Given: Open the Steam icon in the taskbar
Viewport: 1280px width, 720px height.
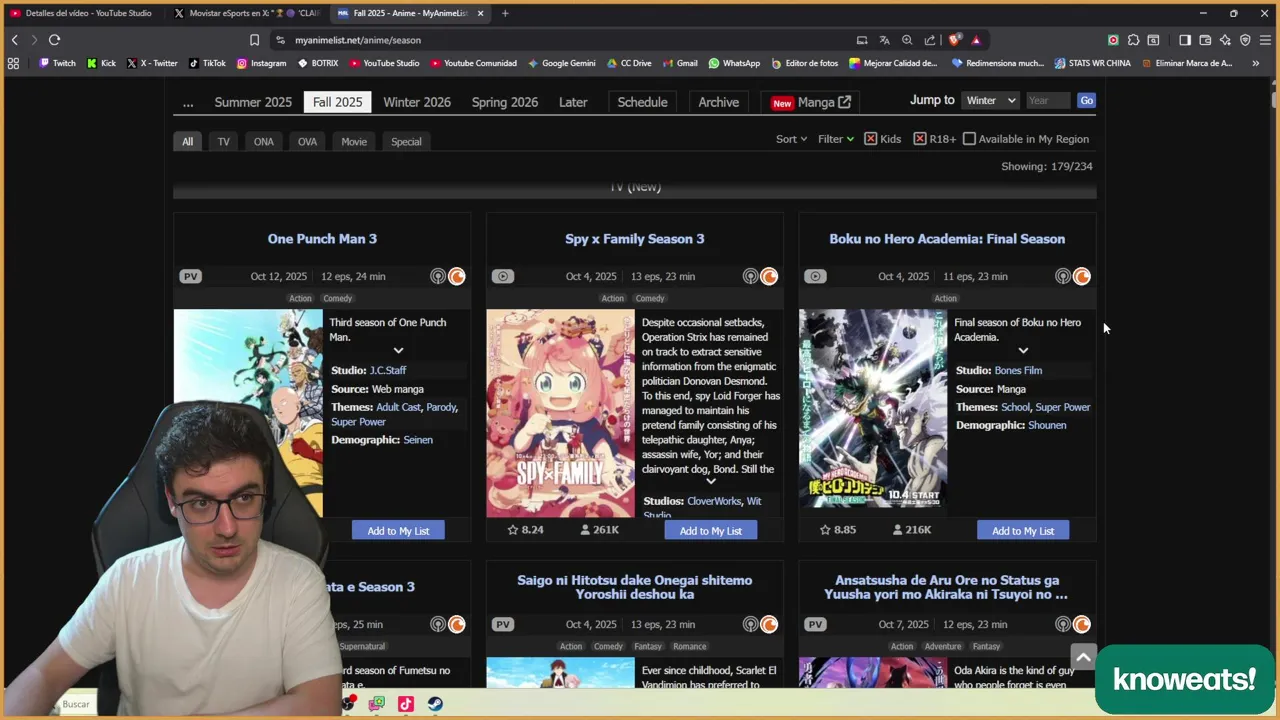Looking at the screenshot, I should pyautogui.click(x=435, y=704).
